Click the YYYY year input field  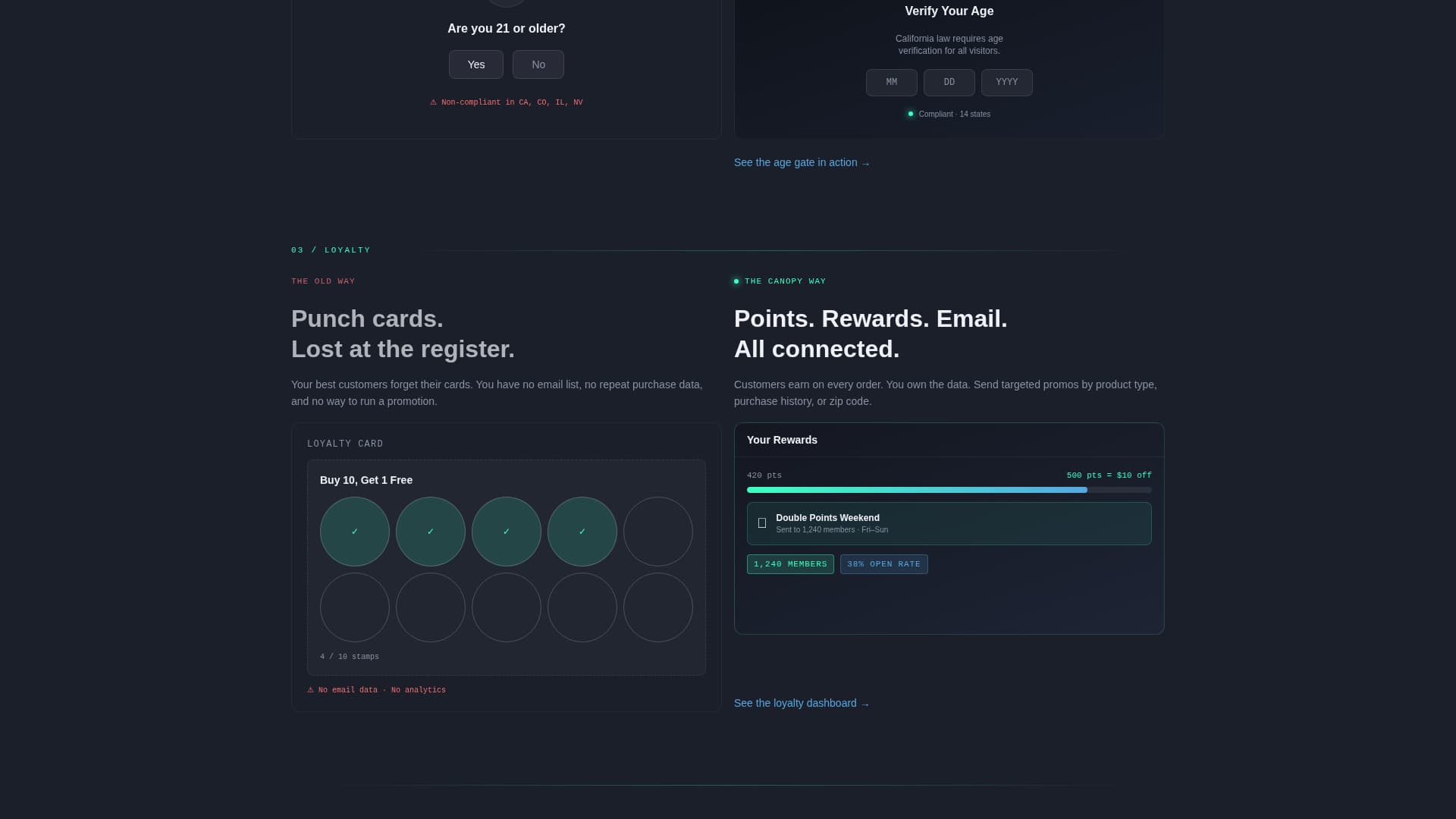1006,82
